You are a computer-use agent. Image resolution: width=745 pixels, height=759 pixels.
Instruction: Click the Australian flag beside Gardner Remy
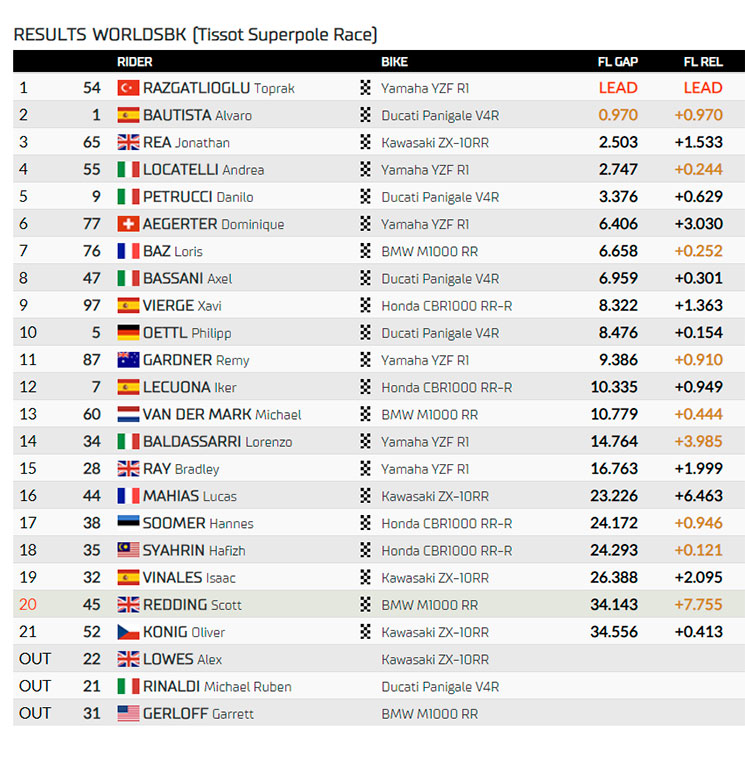[x=128, y=360]
